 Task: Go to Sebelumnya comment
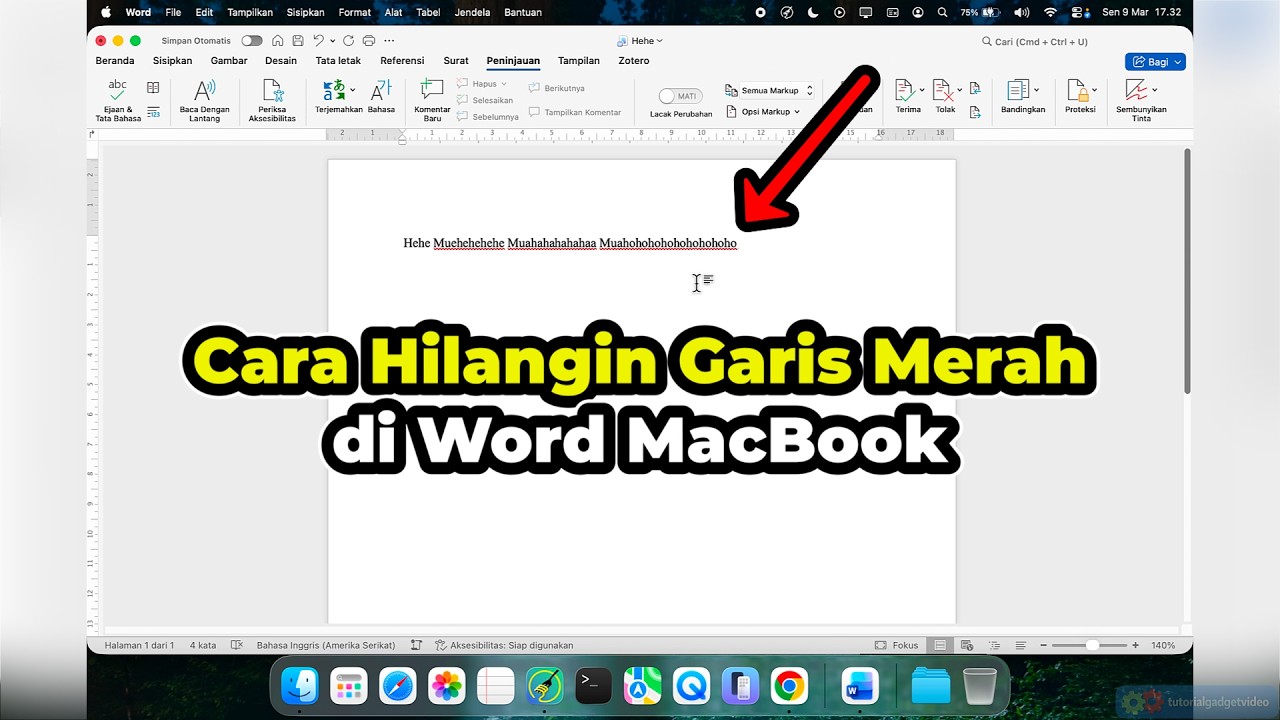click(x=488, y=116)
